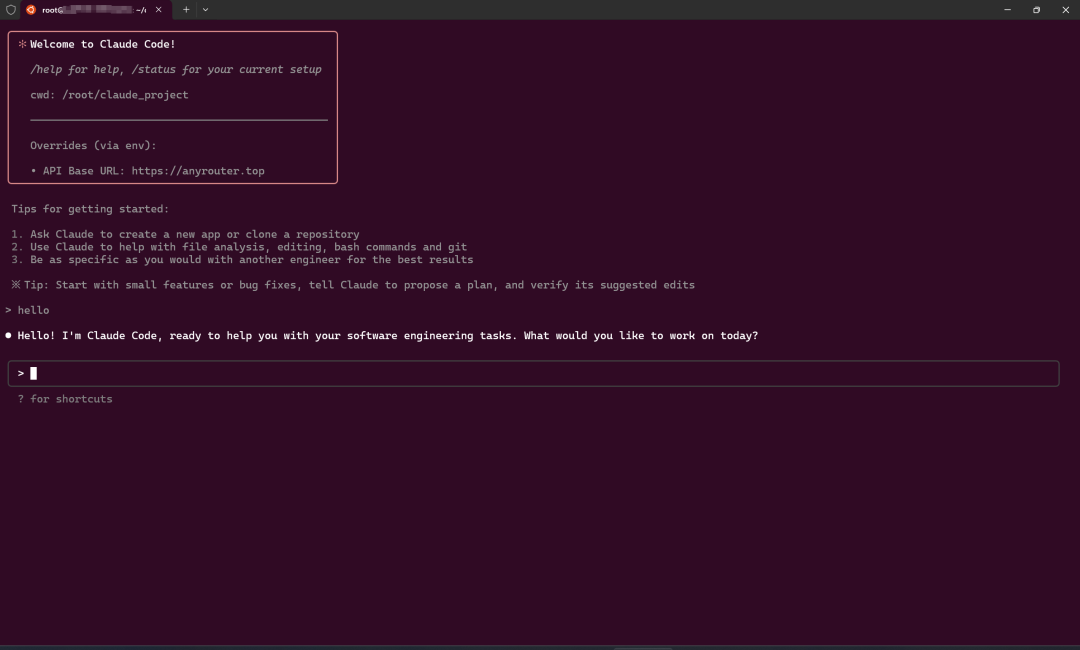Click the reply 'Hello! I'm Claude Code' line

pos(388,335)
